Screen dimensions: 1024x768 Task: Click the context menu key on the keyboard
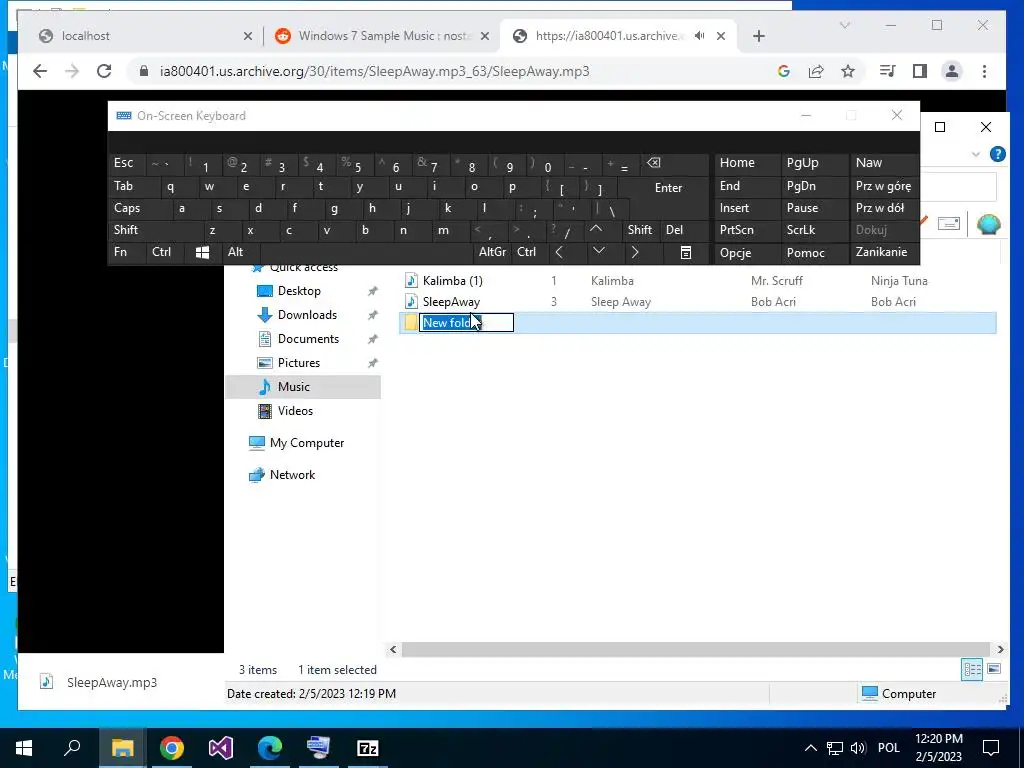[x=686, y=252]
